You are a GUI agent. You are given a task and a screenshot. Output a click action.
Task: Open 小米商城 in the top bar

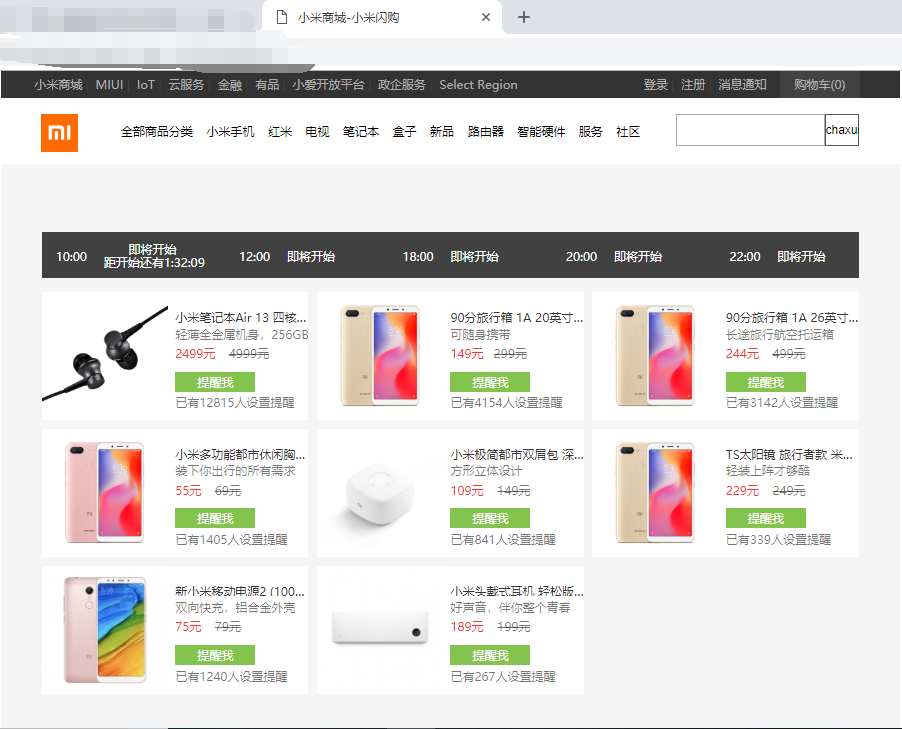tap(58, 85)
